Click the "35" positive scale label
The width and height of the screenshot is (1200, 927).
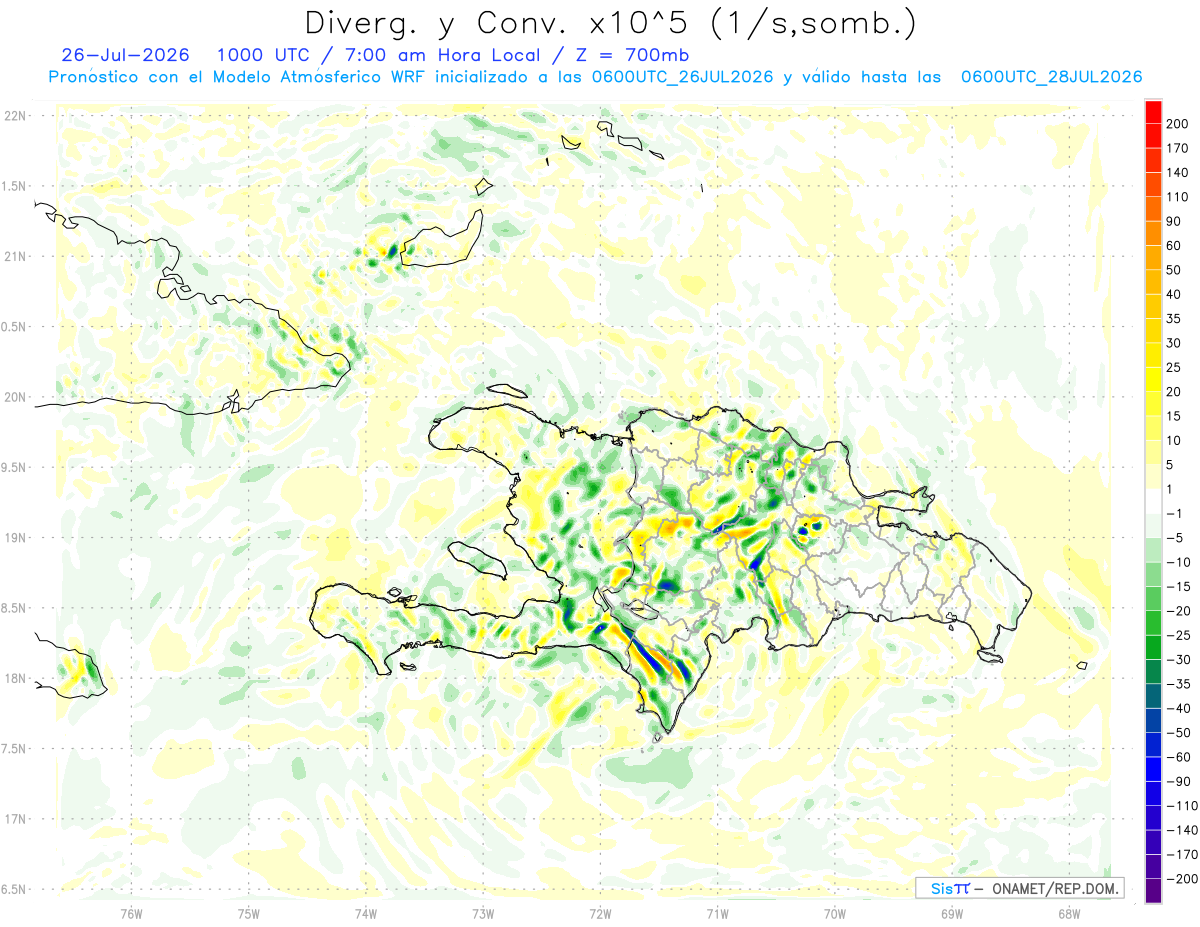pyautogui.click(x=1175, y=319)
